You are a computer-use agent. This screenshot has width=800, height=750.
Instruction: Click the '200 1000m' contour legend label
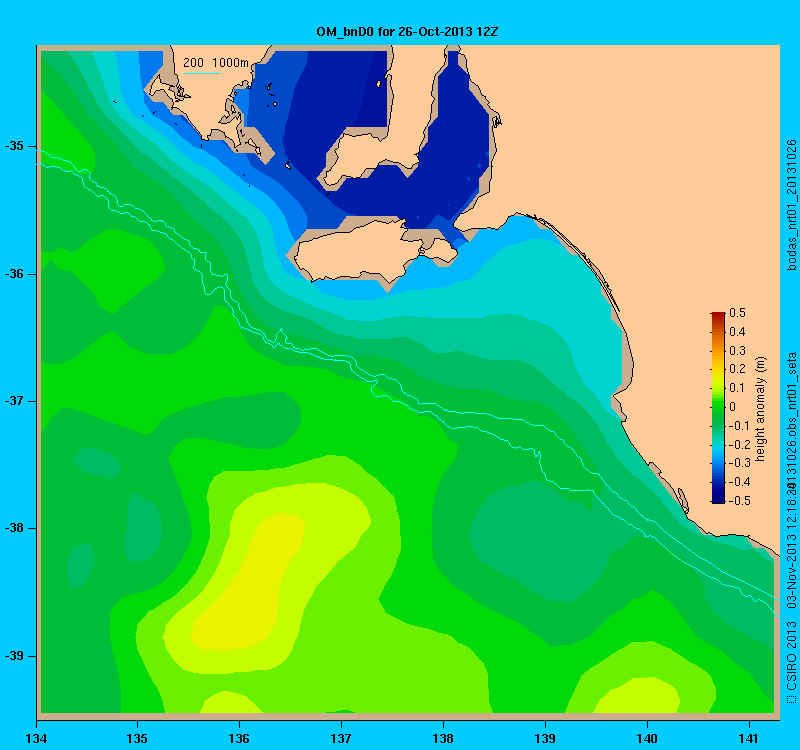pyautogui.click(x=216, y=63)
